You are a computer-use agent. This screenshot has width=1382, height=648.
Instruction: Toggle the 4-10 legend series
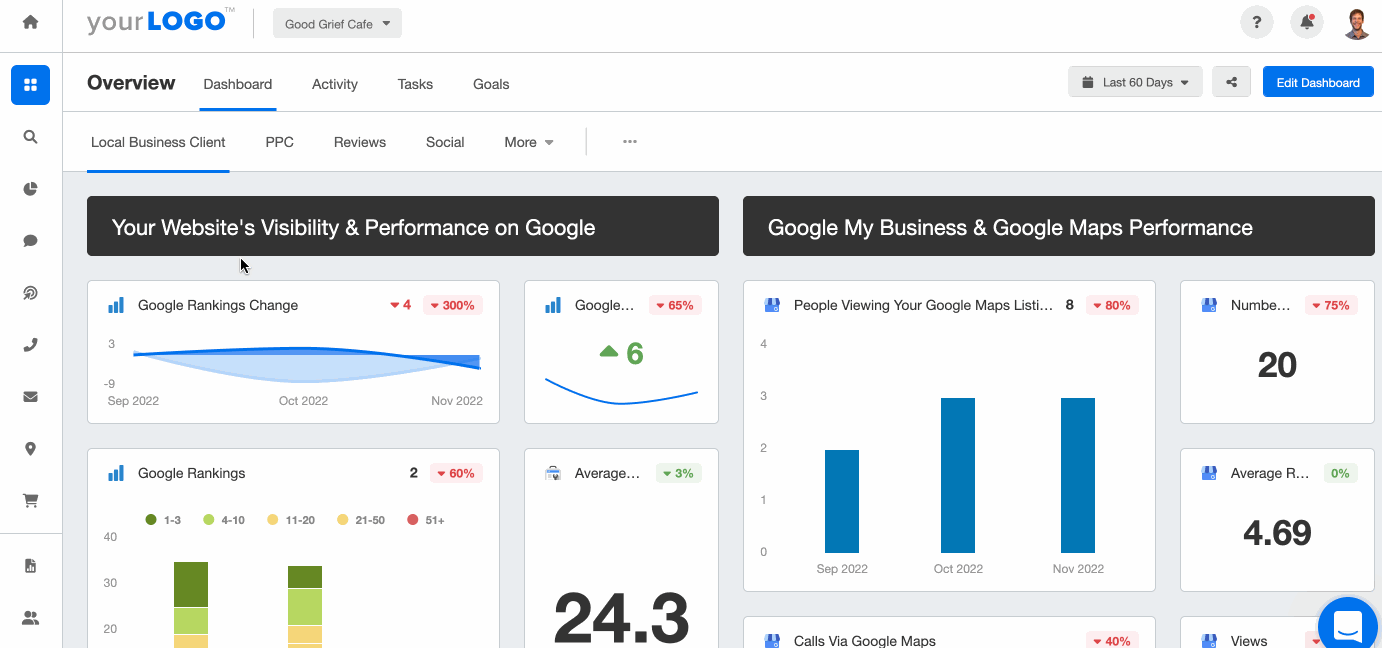[223, 520]
